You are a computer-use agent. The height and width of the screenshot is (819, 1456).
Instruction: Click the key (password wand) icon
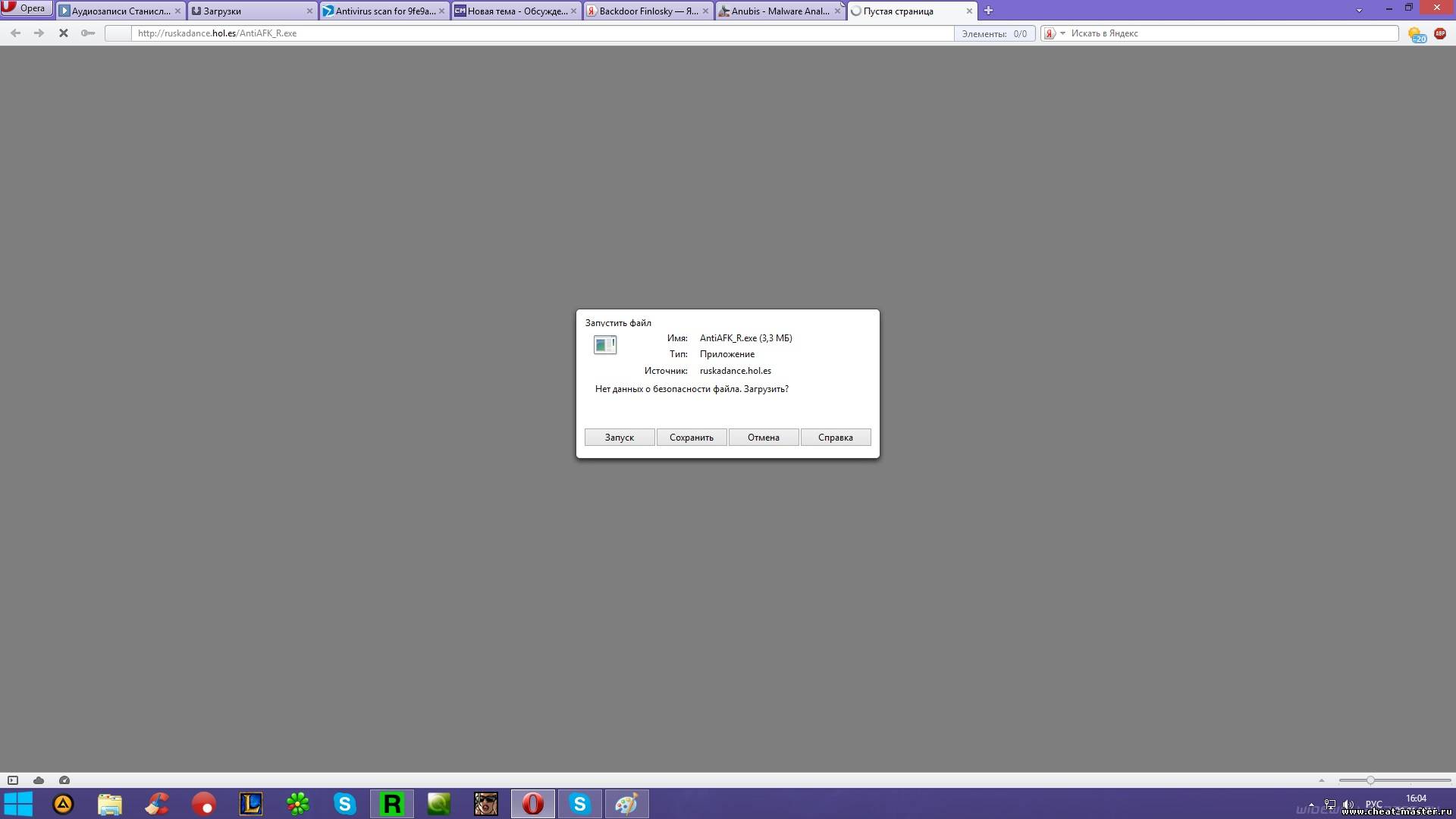click(x=88, y=33)
